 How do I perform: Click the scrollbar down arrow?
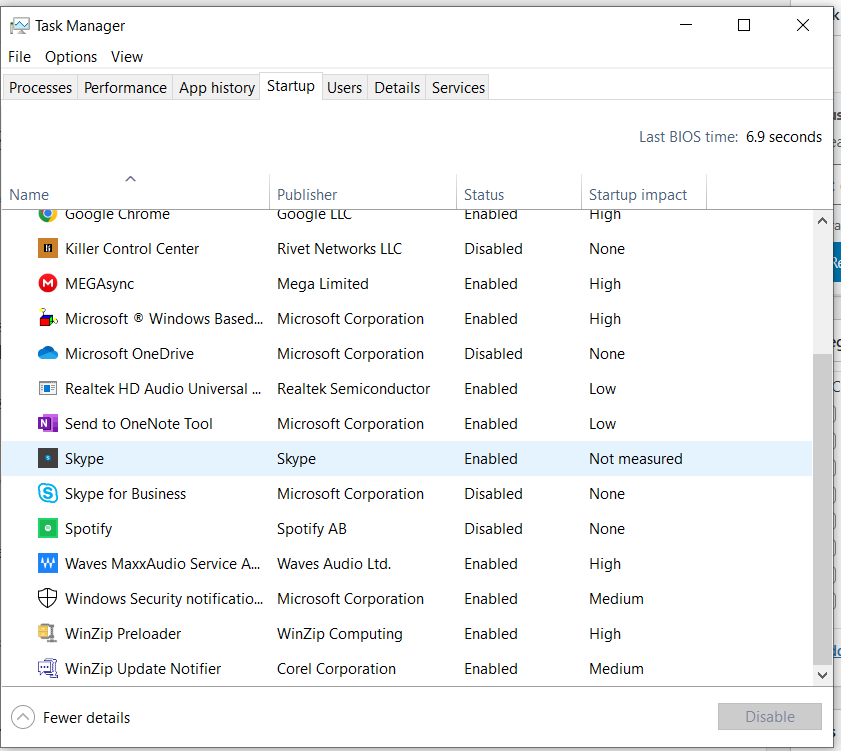coord(822,675)
